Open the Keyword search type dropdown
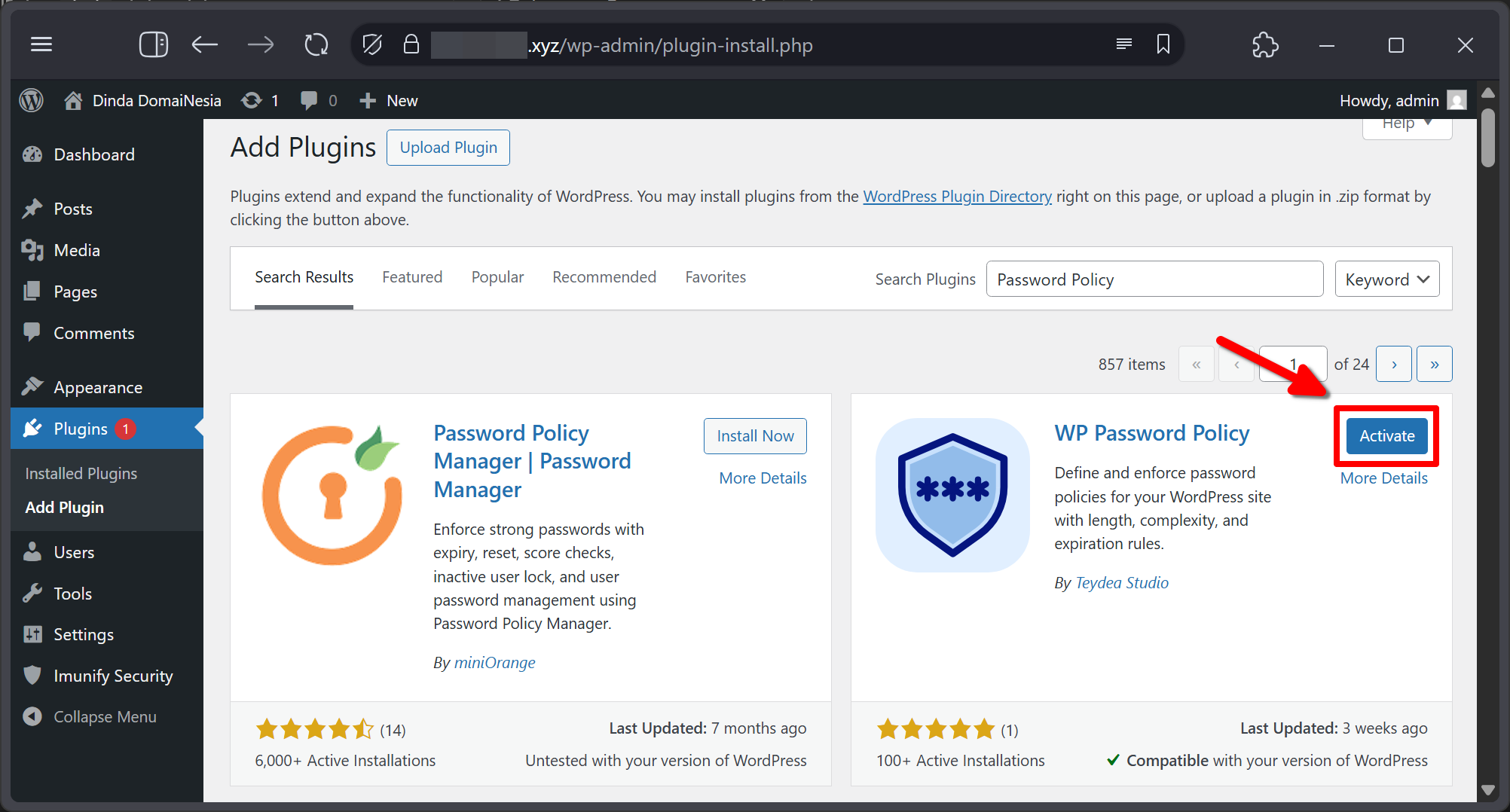This screenshot has height=812, width=1510. 1387,279
